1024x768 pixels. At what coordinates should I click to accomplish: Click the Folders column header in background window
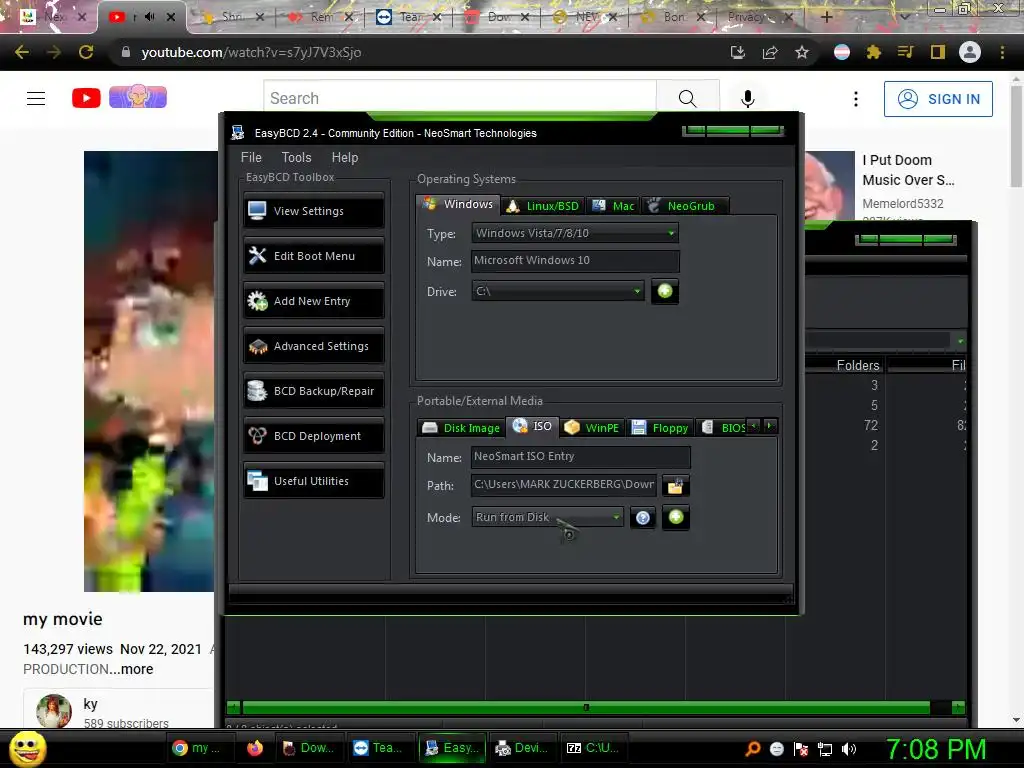857,366
